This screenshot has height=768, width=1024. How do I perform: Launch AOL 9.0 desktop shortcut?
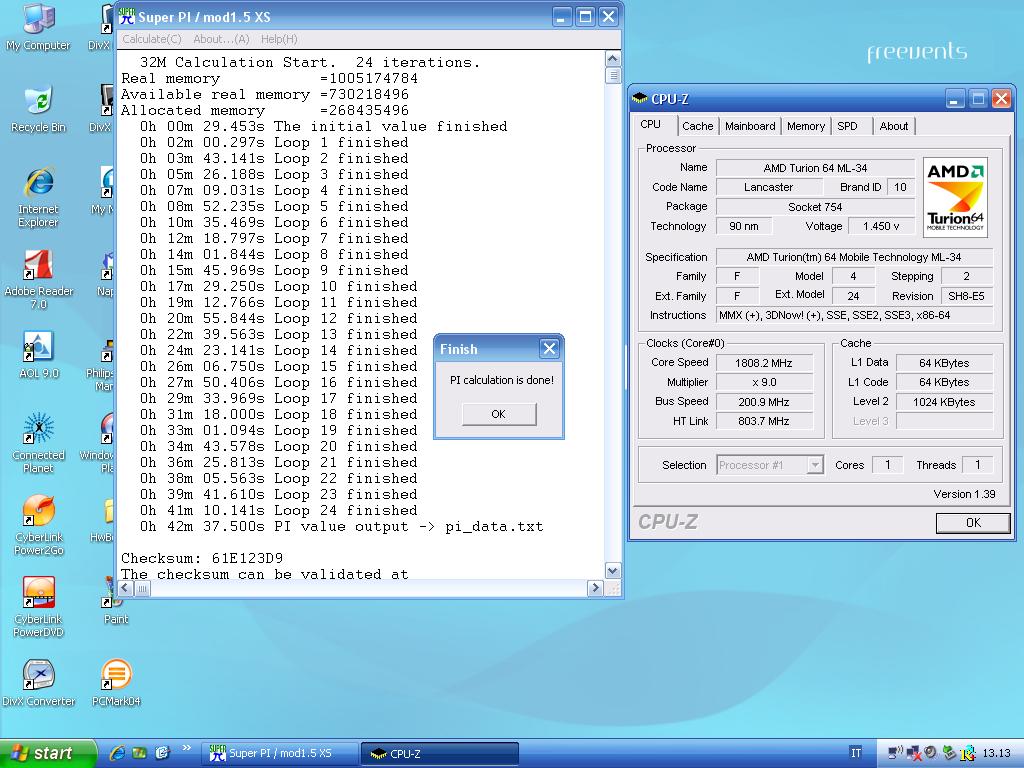(x=39, y=355)
